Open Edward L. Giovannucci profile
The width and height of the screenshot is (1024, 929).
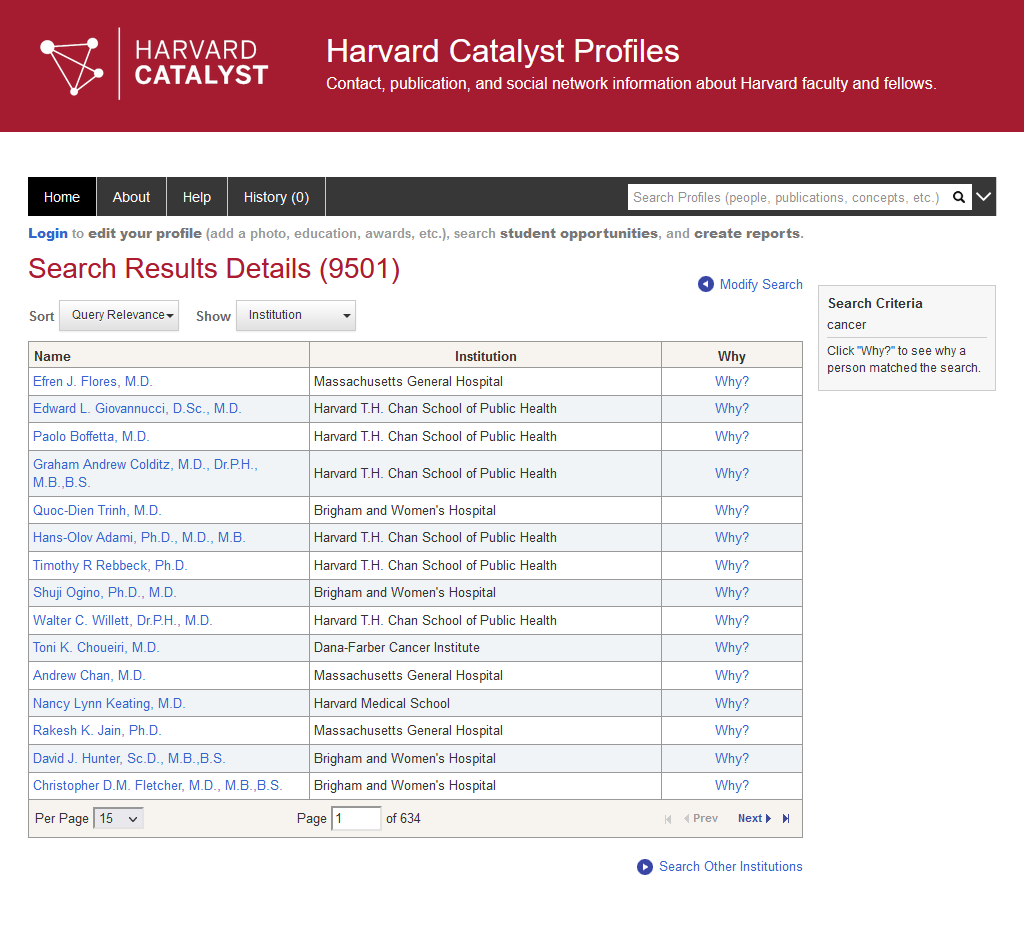pyautogui.click(x=137, y=409)
